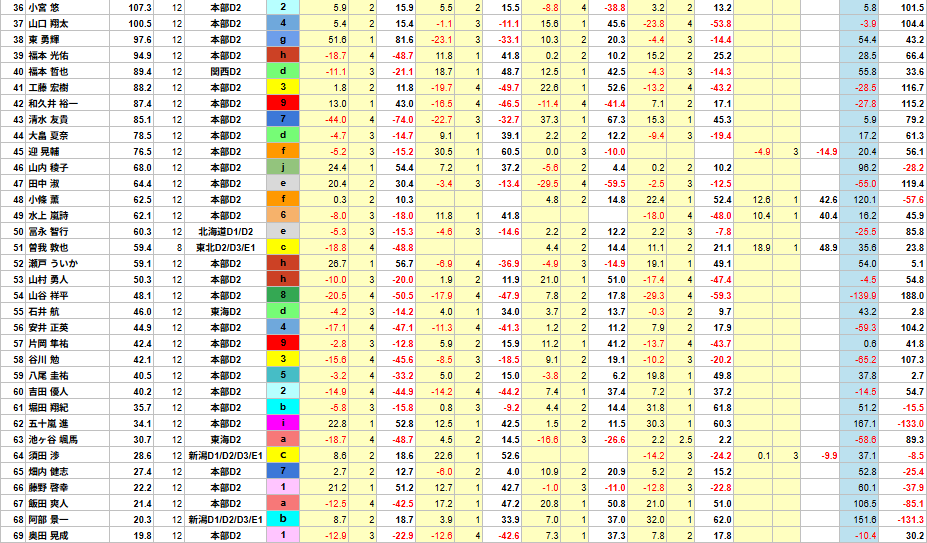Select the value 120.1
Screen dimensions: 927x543
[x=866, y=200]
